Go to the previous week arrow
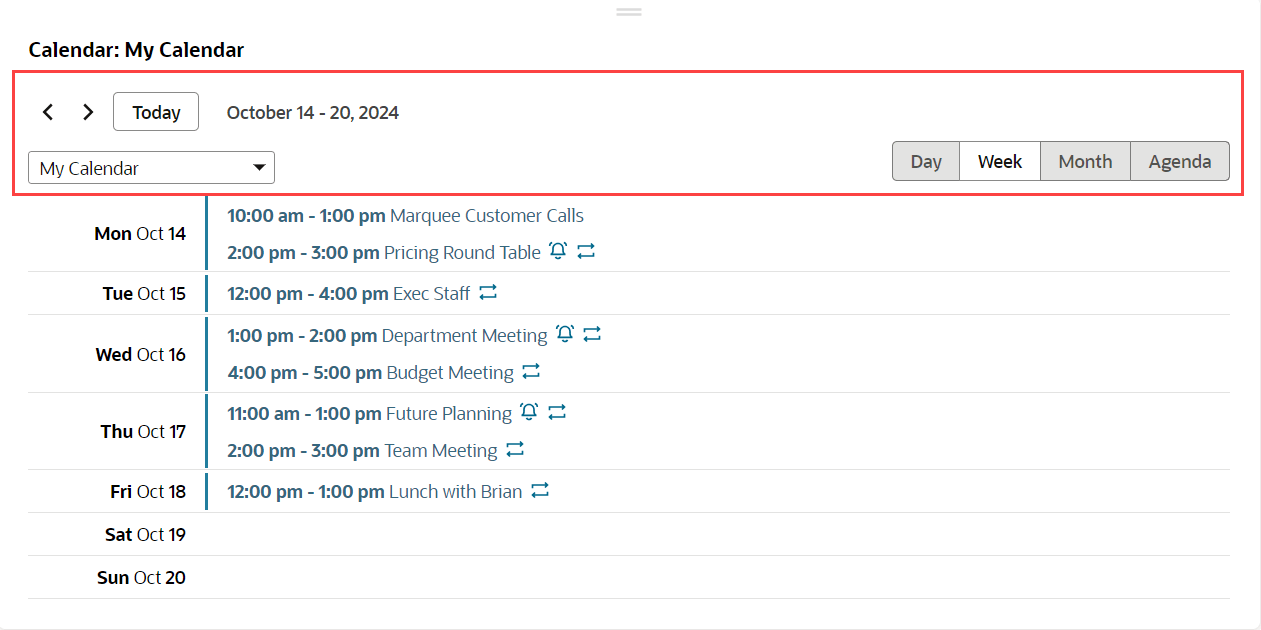 tap(48, 112)
